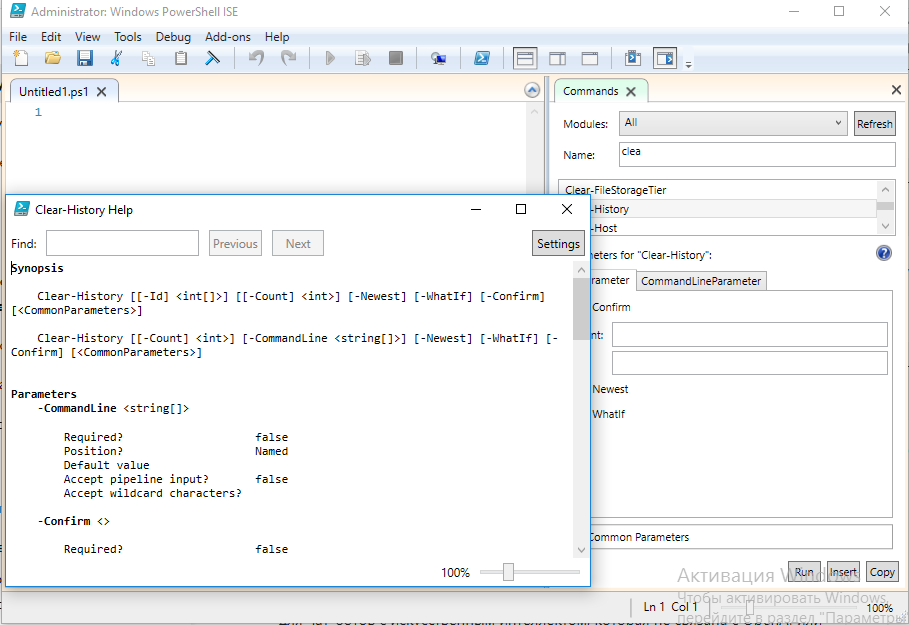Open New Remote PowerShell Tab icon
The width and height of the screenshot is (909, 625).
[439, 58]
